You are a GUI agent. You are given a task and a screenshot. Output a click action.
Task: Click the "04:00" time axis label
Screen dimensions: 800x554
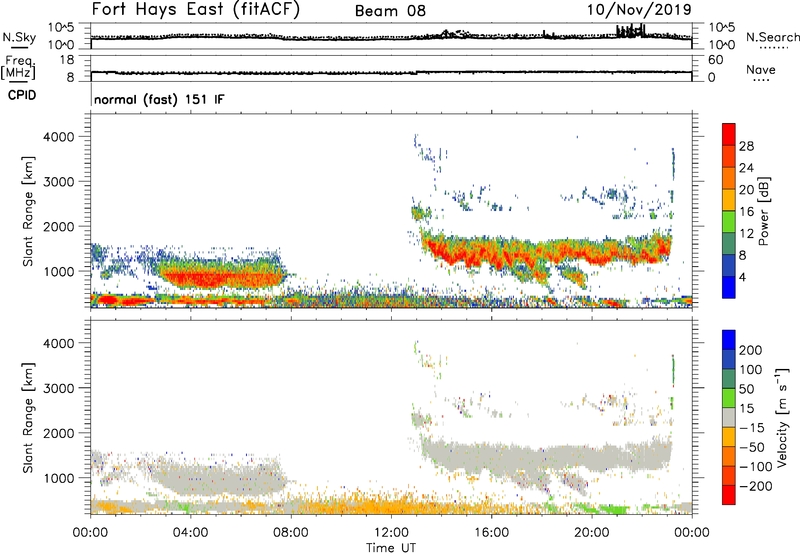(x=190, y=533)
